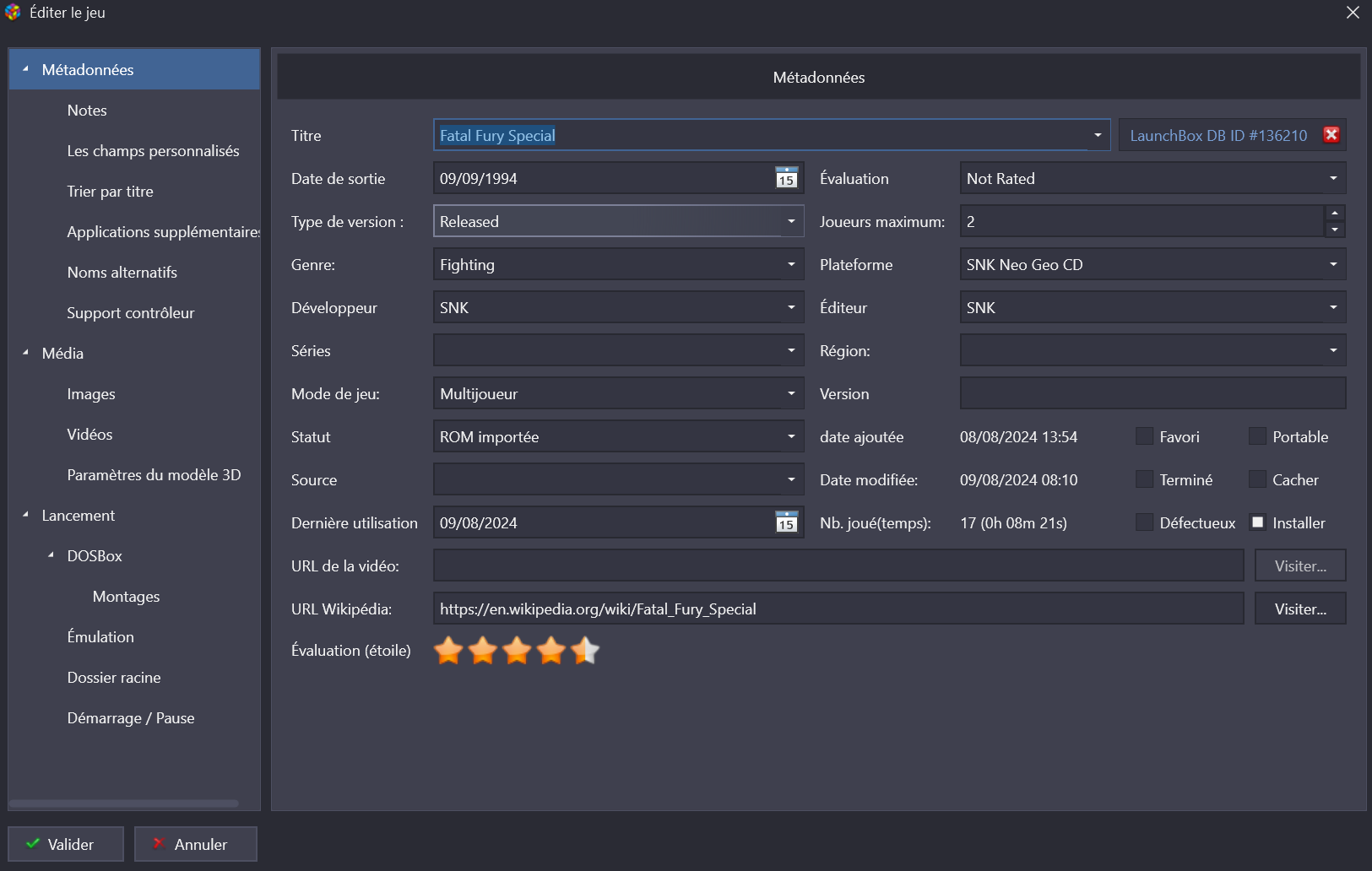Open the Source dropdown

click(618, 479)
